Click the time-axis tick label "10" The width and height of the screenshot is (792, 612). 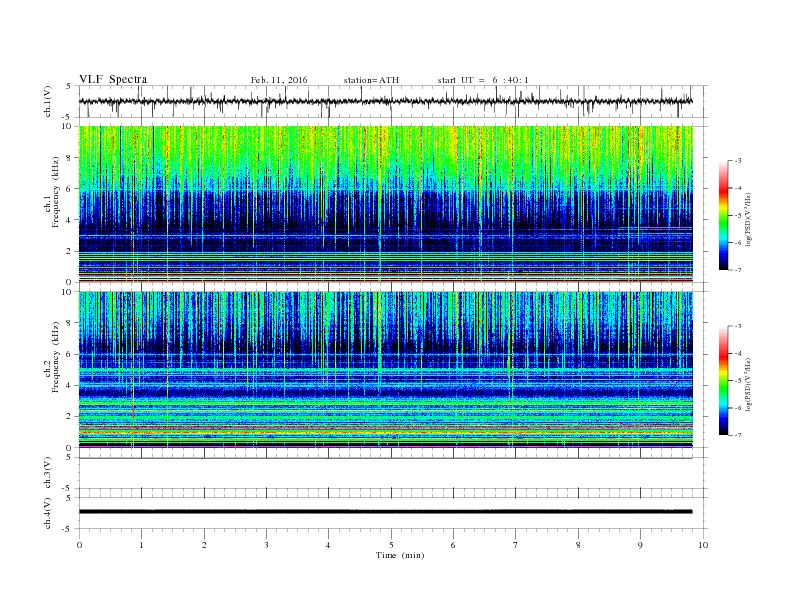pyautogui.click(x=703, y=545)
